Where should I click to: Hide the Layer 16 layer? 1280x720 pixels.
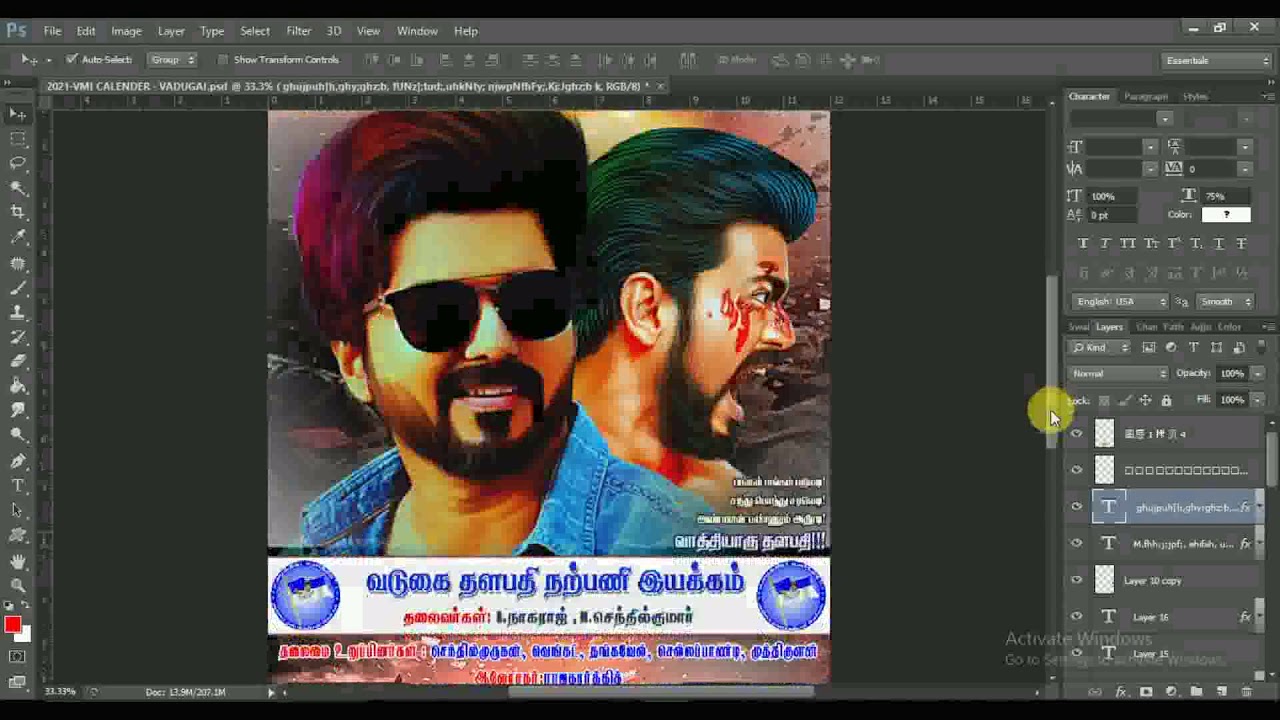coord(1077,617)
